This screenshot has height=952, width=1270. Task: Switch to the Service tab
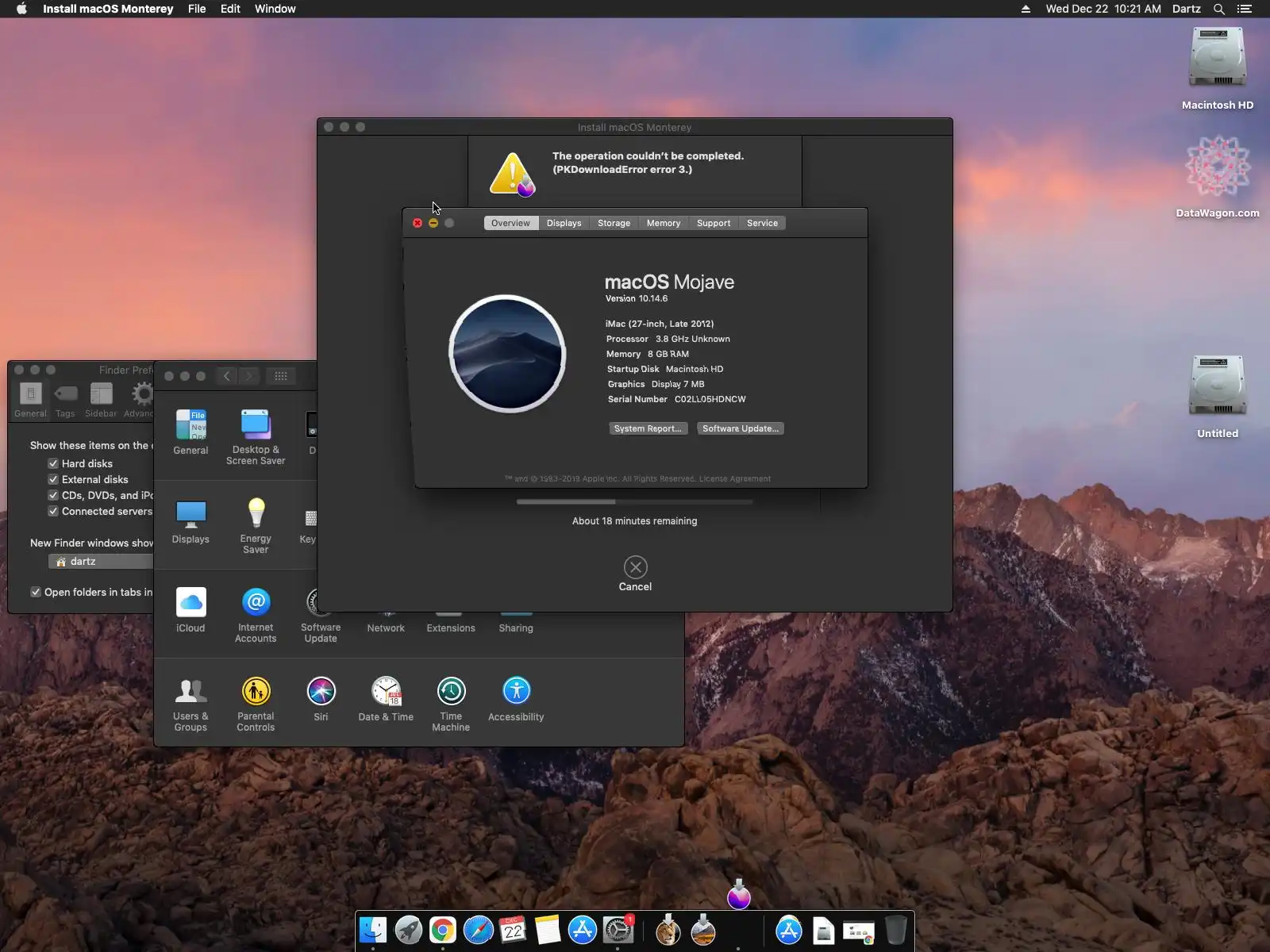(x=762, y=223)
